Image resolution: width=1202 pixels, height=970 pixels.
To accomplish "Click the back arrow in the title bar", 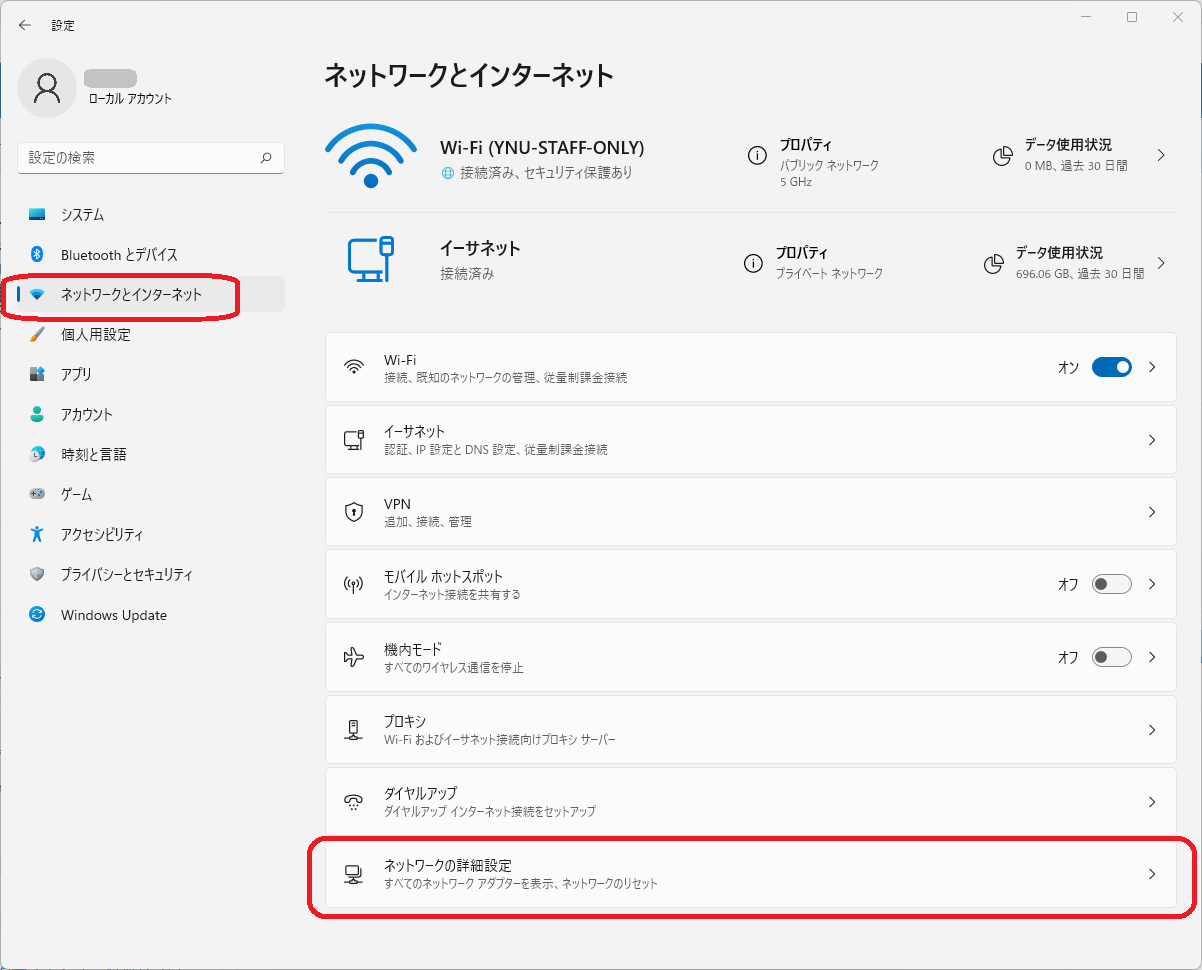I will click(25, 25).
